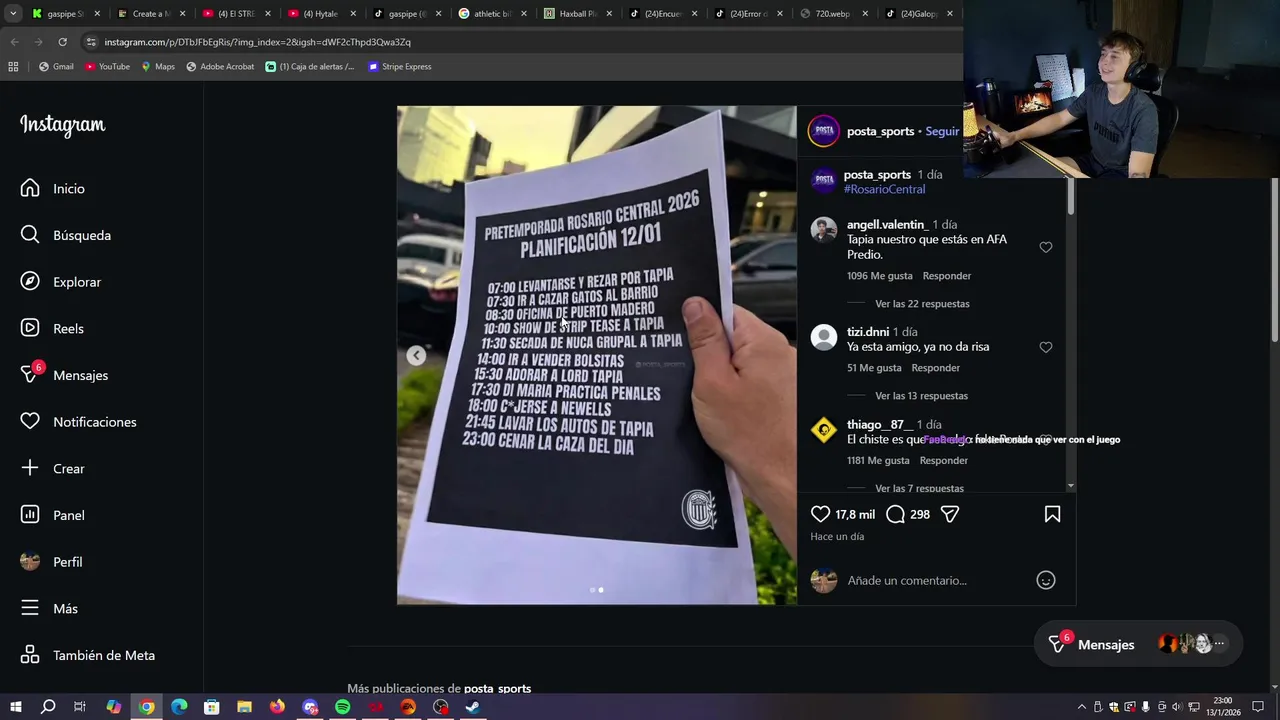Viewport: 1280px width, 720px height.
Task: Reply to angell.valentin_ comment via Responder
Action: point(946,276)
